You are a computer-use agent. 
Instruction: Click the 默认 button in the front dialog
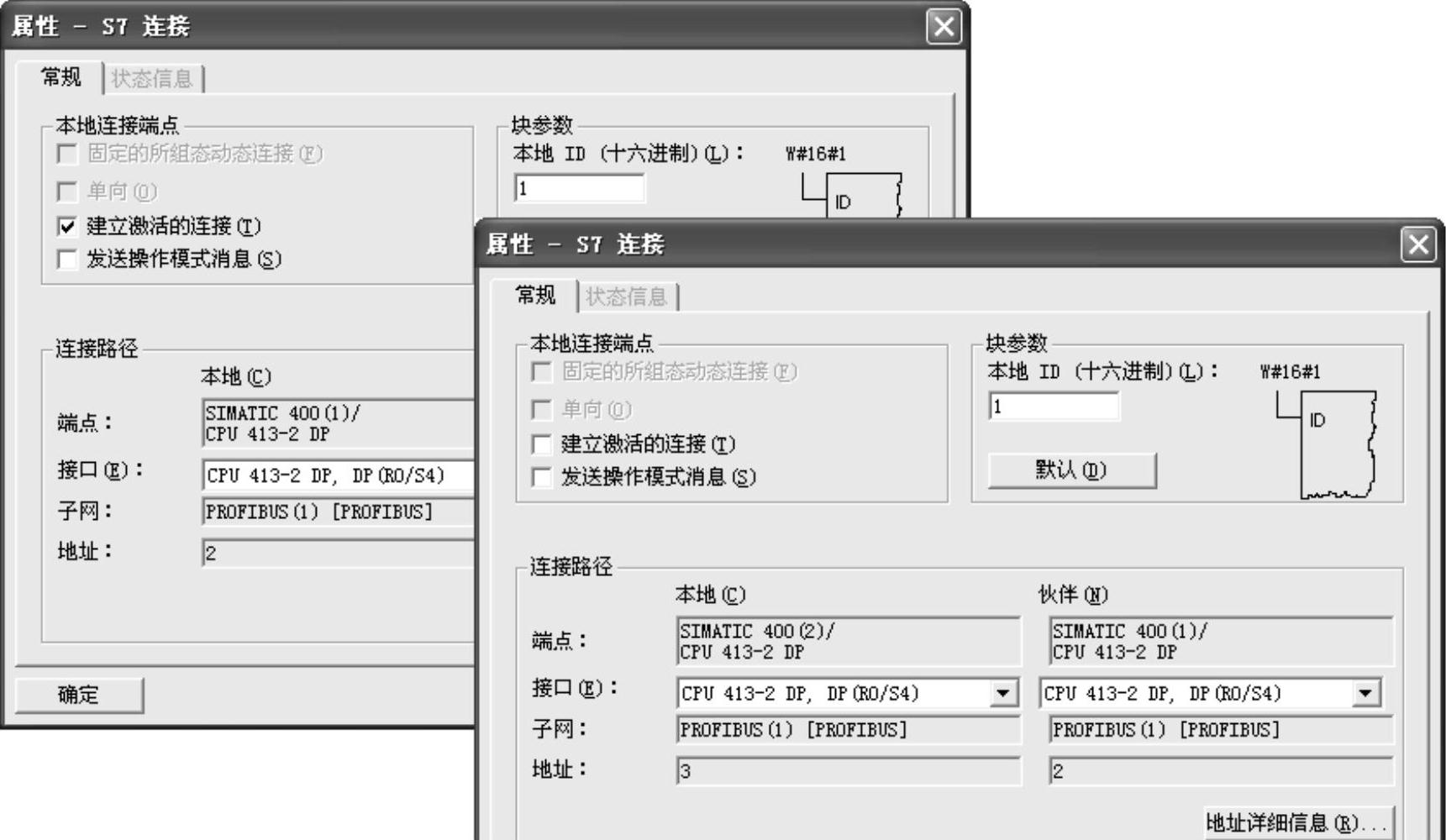pyautogui.click(x=1071, y=470)
